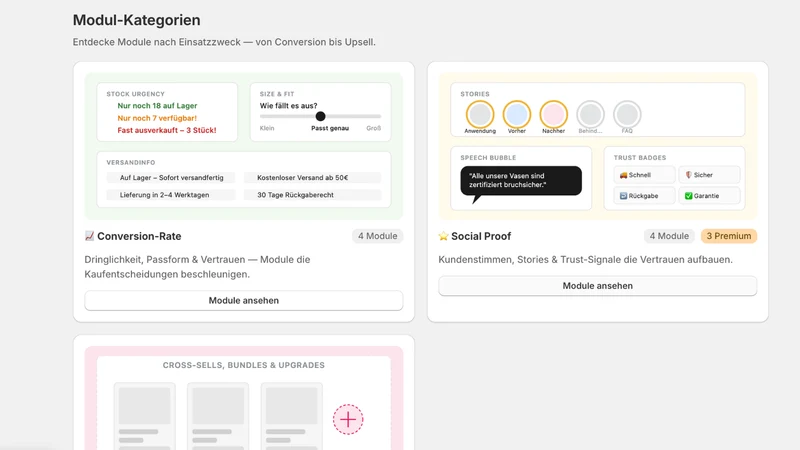Click the Conversion-Rate chart icon
Screen dimensions: 800x450
point(89,236)
